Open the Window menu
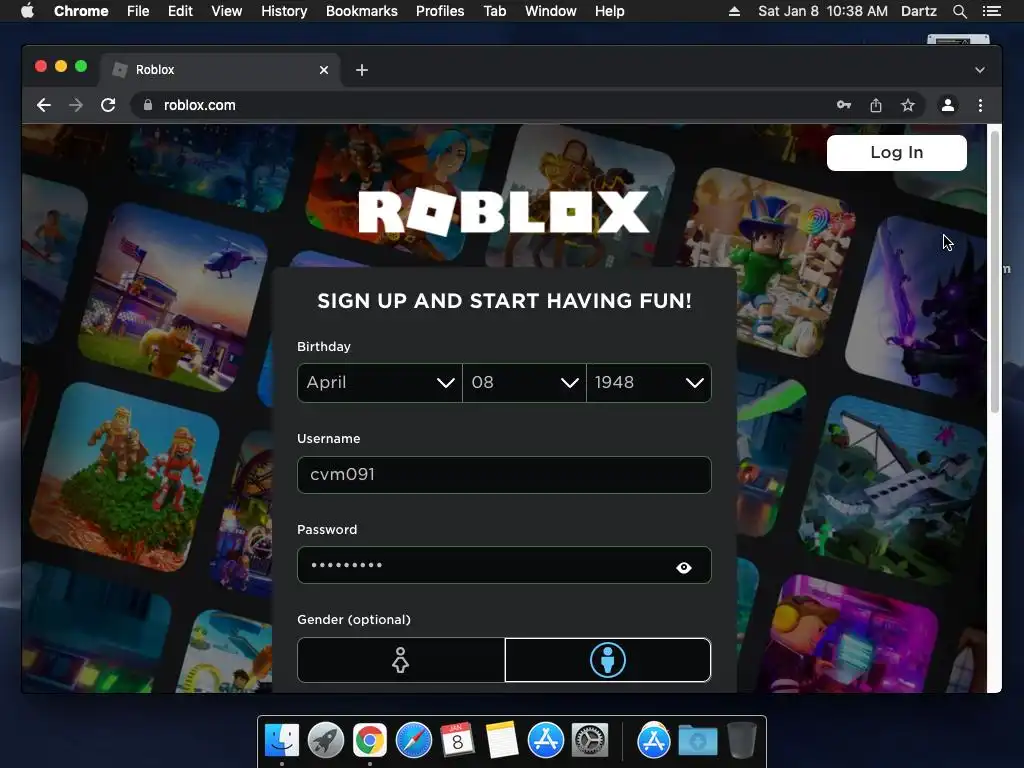This screenshot has height=768, width=1024. pos(551,11)
